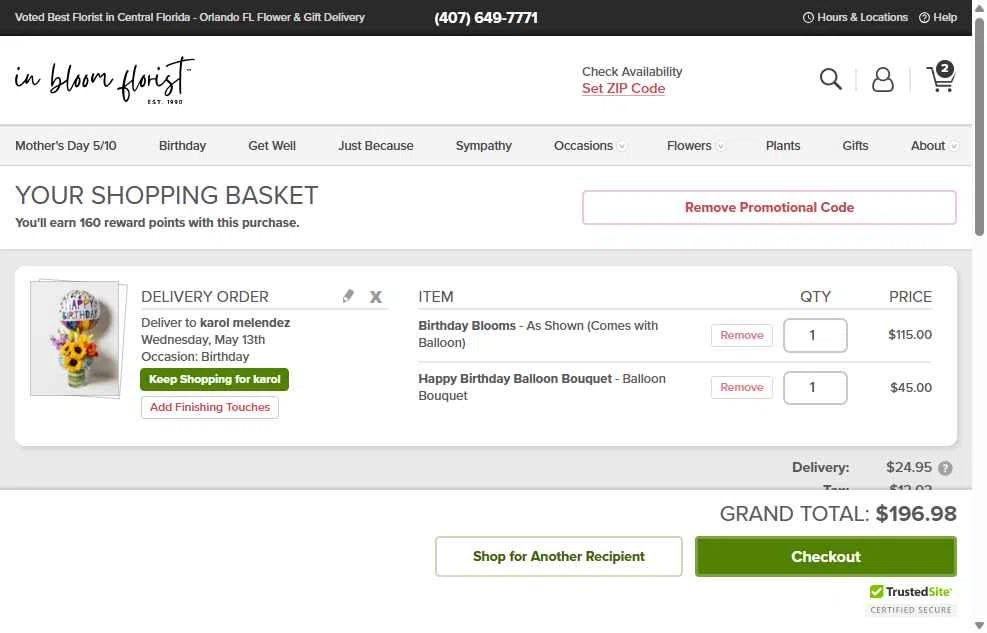Click the Birthday Blooms item name

[x=467, y=326]
